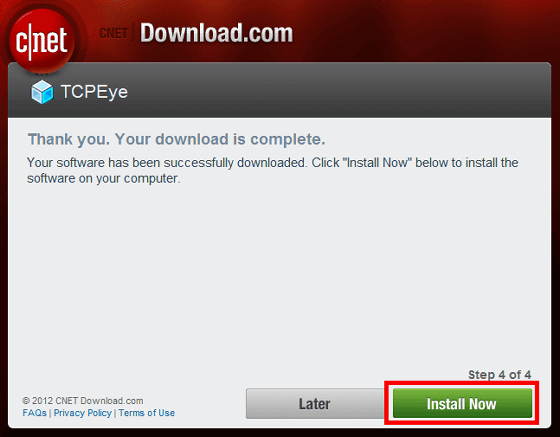Click the 2012 CNET Download.com copyright text

[x=83, y=401]
